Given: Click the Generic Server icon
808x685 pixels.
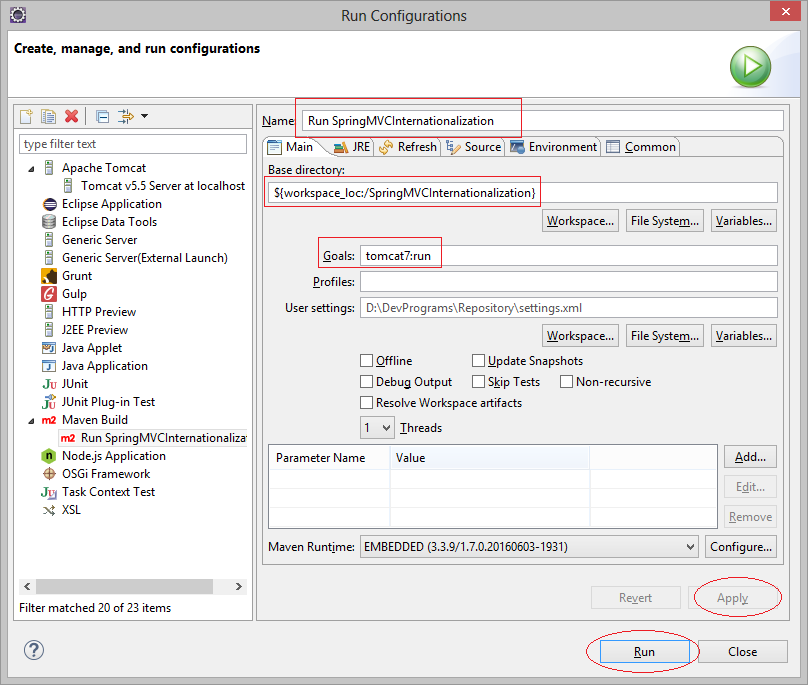Looking at the screenshot, I should tap(49, 240).
